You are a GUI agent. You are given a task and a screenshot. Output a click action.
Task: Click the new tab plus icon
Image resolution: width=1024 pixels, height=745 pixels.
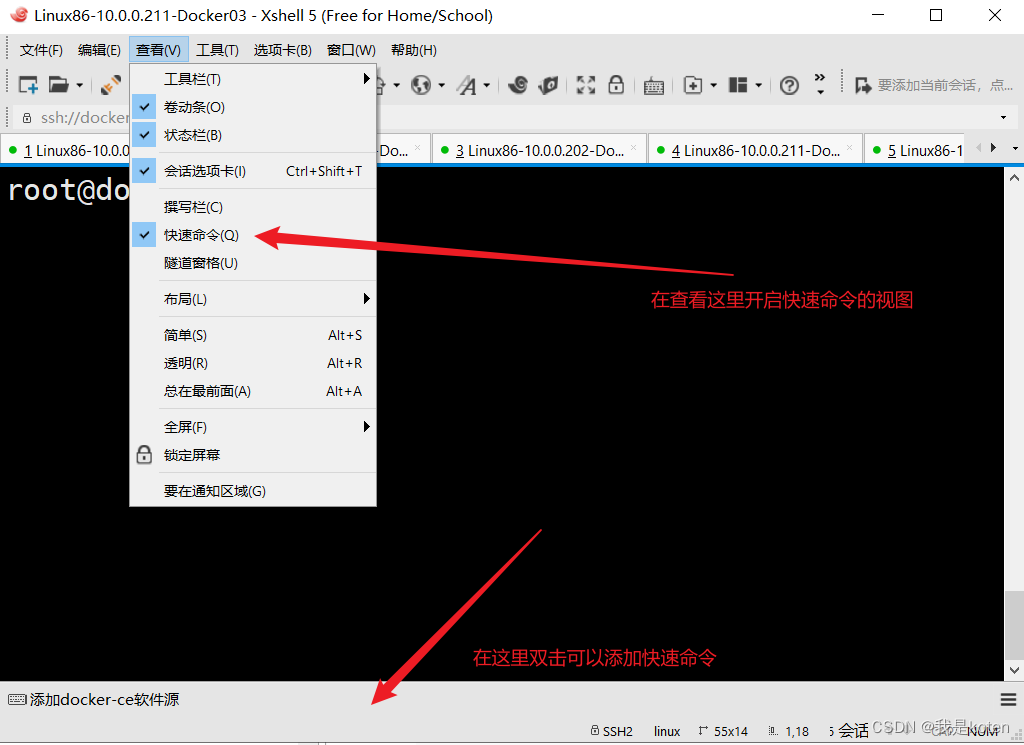click(693, 85)
